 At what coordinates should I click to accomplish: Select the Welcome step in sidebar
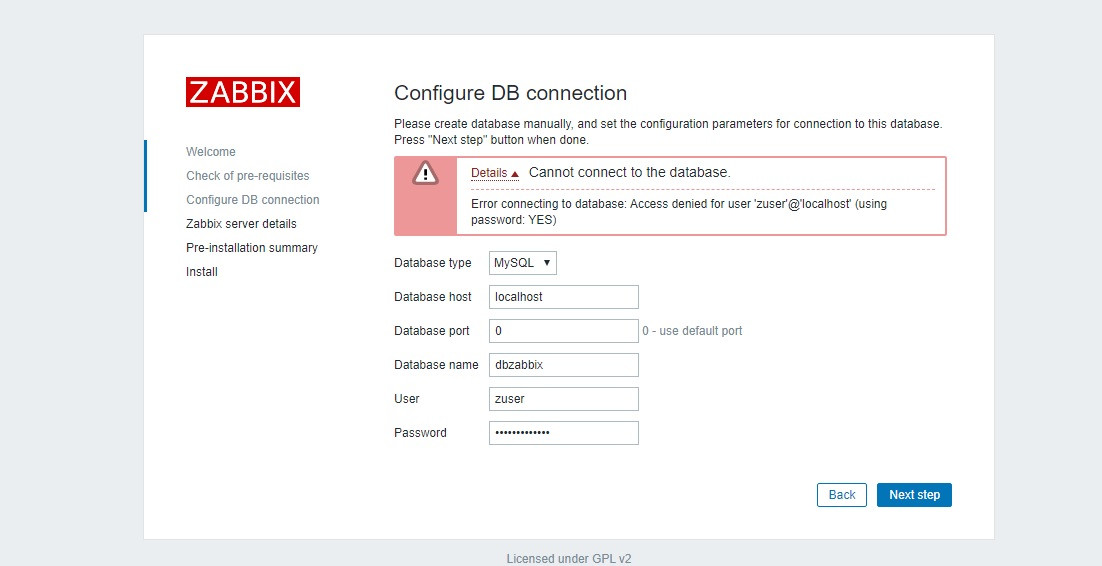211,152
